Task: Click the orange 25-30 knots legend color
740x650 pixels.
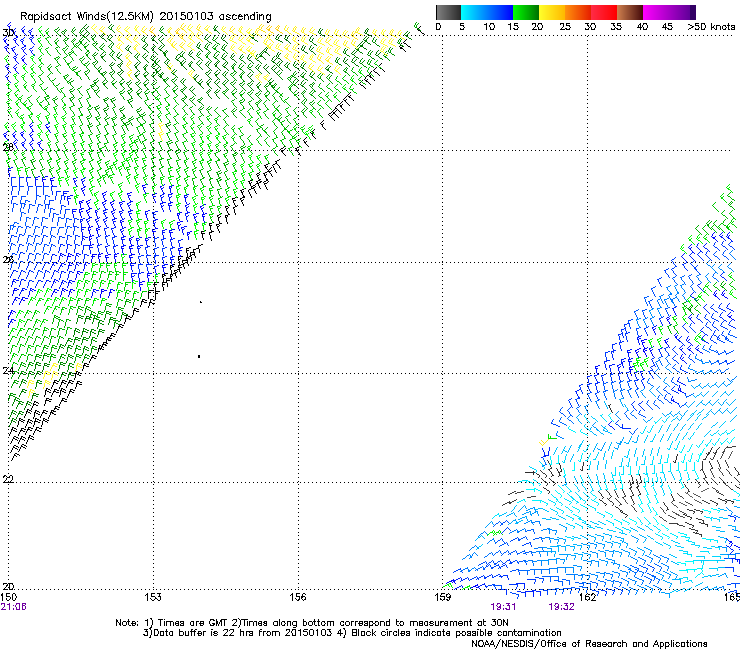Action: (x=578, y=12)
